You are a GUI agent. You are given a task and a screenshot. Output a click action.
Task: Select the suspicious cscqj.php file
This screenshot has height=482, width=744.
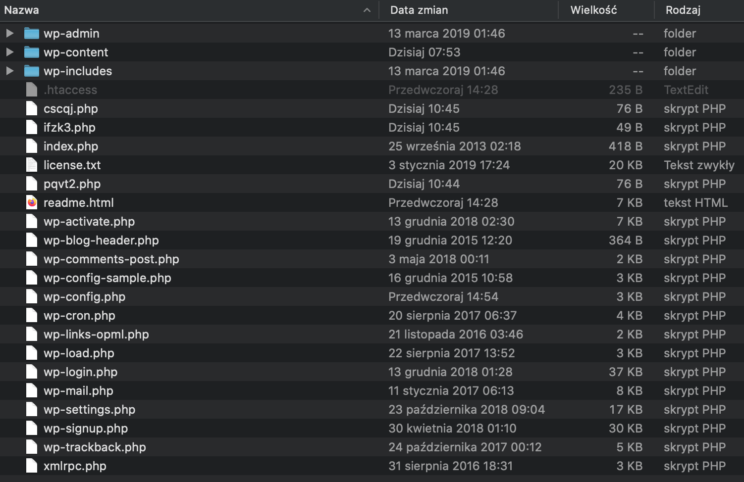(x=372, y=109)
